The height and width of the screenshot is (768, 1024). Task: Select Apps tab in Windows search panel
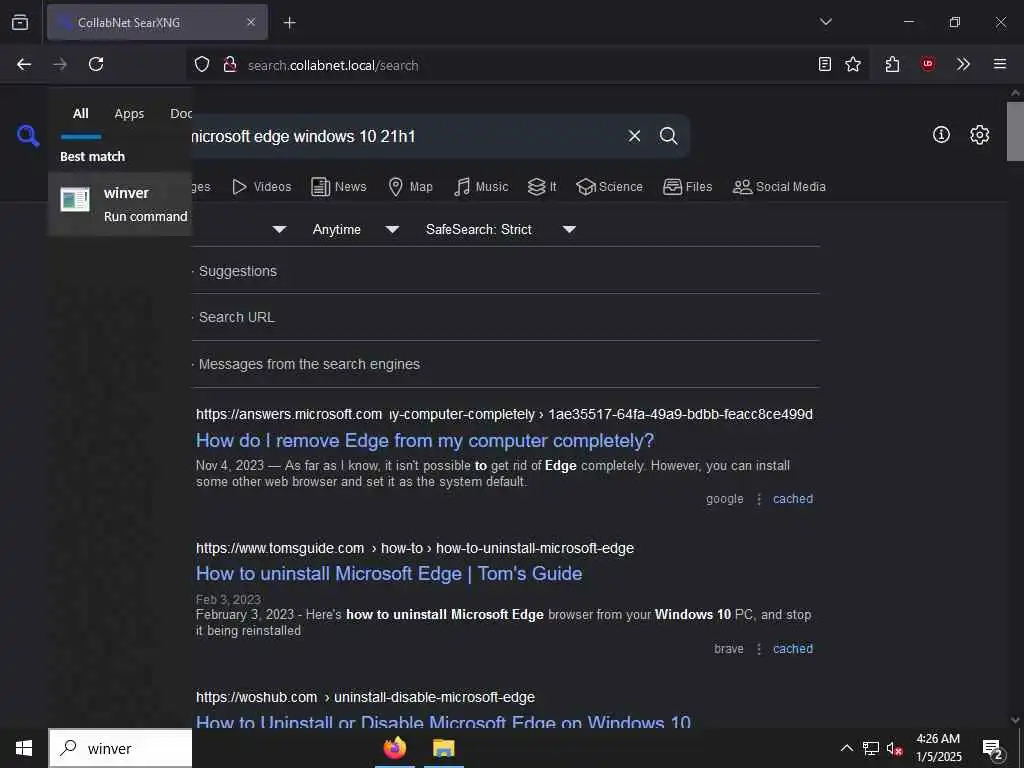(x=129, y=114)
